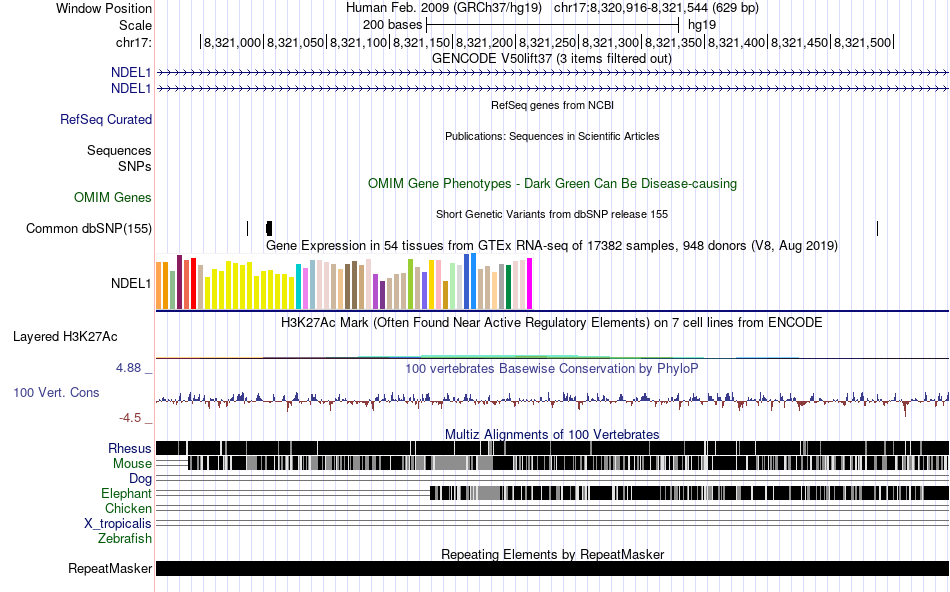Click the Common dbSNP(155) track label
Image resolution: width=950 pixels, height=592 pixels.
[x=89, y=228]
